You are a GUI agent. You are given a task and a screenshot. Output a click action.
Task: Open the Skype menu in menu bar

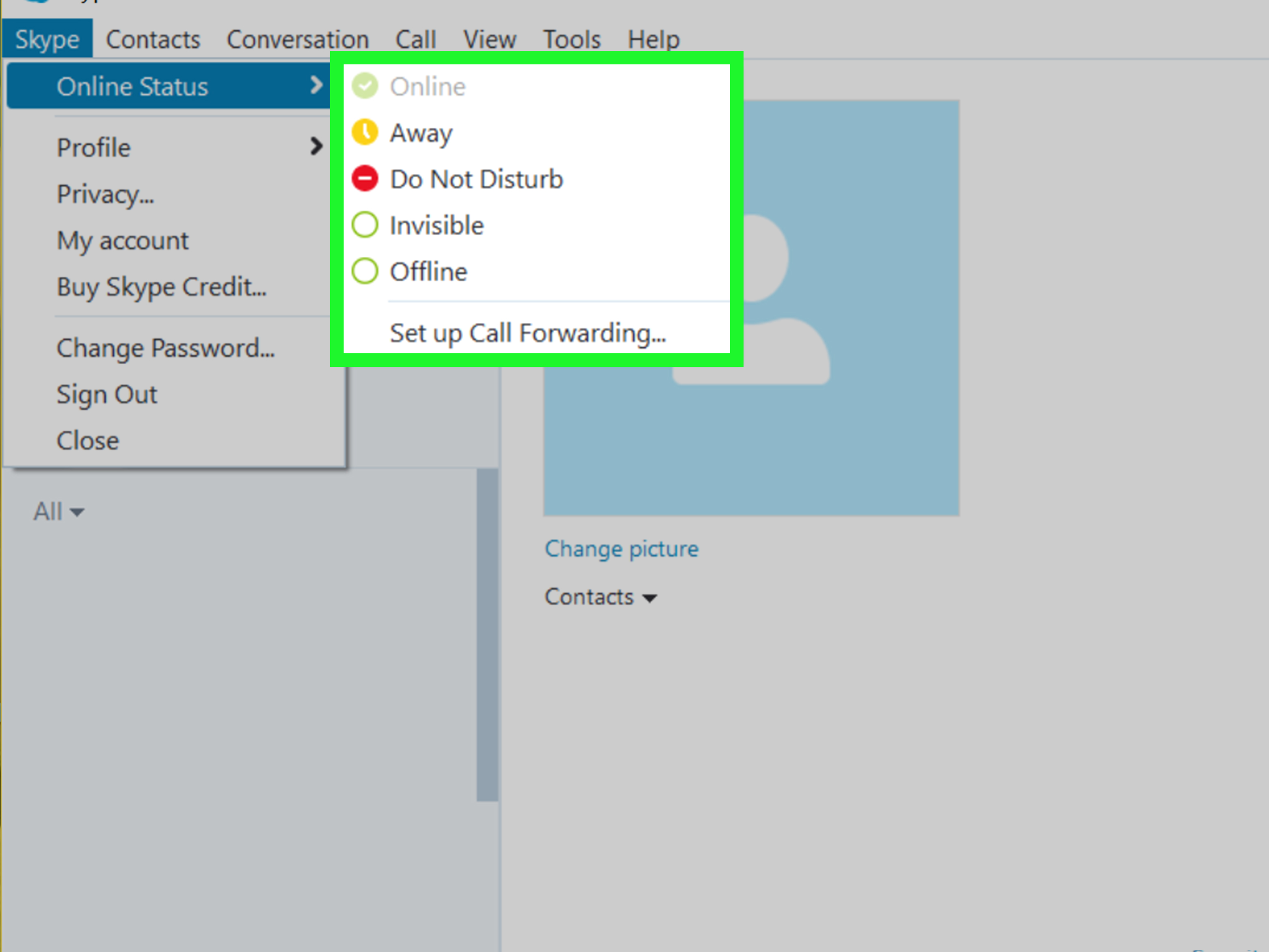(47, 39)
